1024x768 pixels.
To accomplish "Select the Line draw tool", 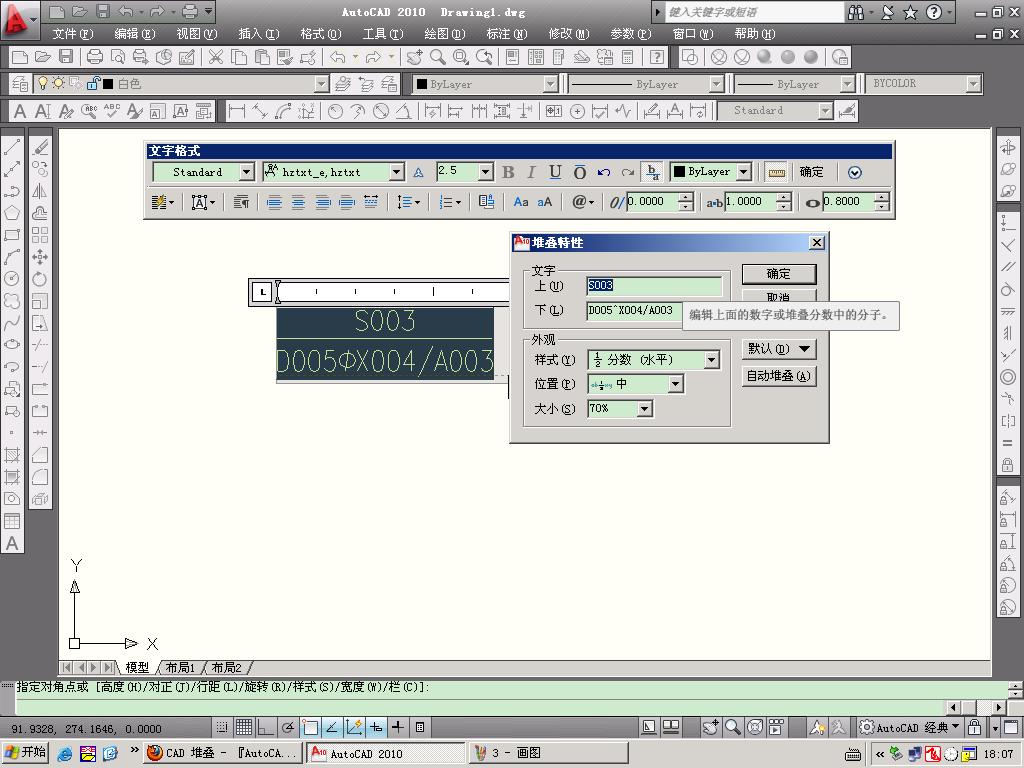I will tap(12, 146).
